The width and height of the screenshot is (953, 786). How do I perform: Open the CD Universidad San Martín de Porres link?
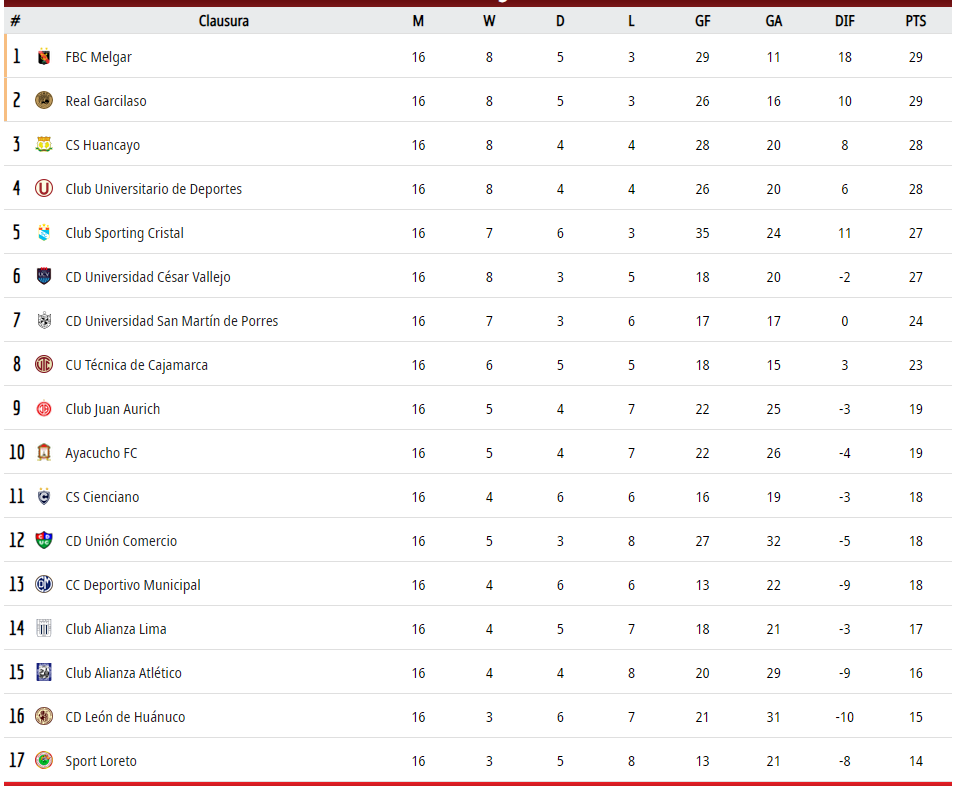pos(172,321)
